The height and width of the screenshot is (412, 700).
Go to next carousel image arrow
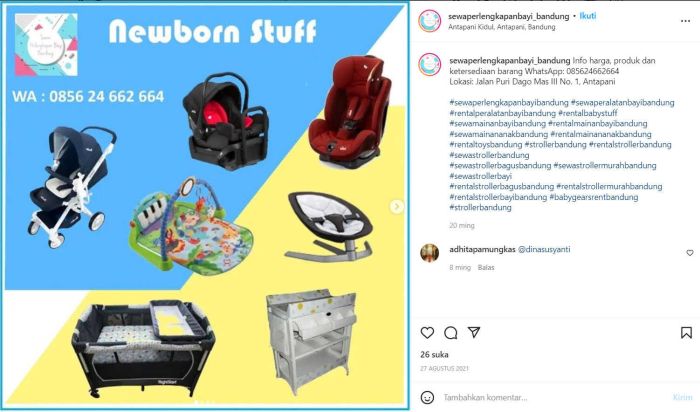tap(396, 206)
